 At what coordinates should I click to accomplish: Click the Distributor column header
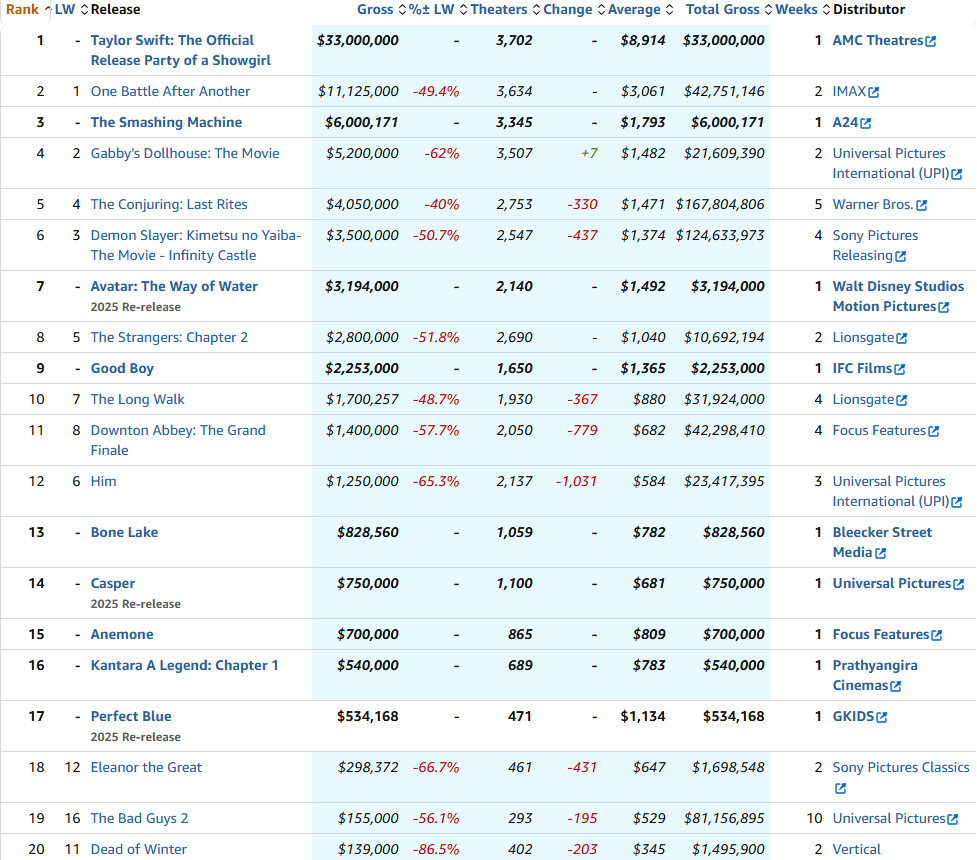(868, 9)
